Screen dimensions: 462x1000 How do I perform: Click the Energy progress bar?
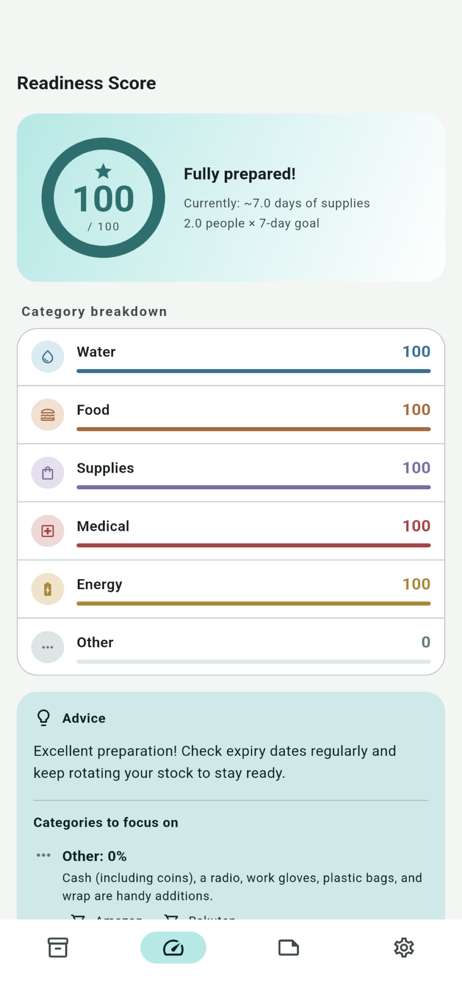tap(253, 603)
